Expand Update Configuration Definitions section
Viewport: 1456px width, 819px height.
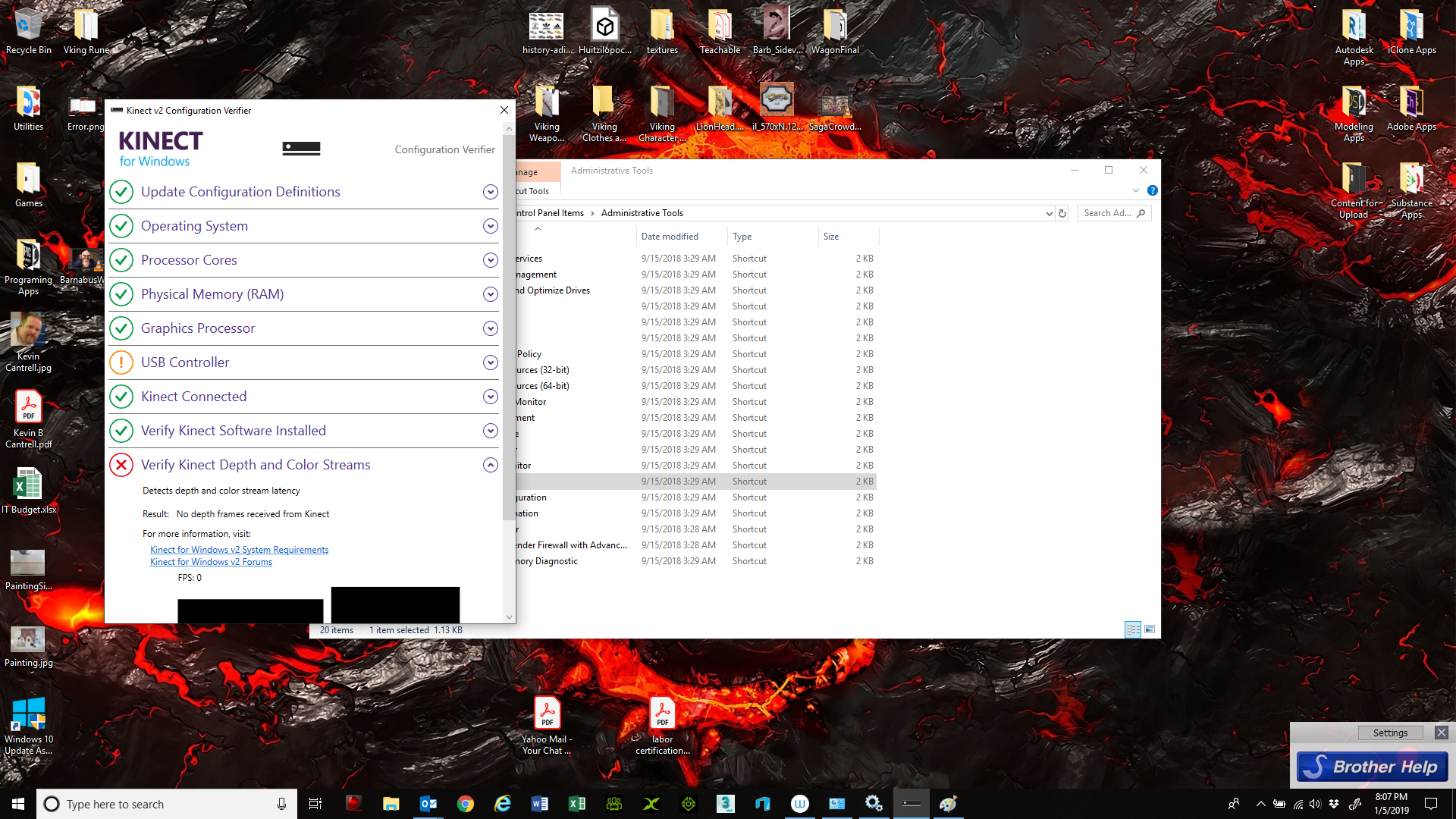point(491,192)
